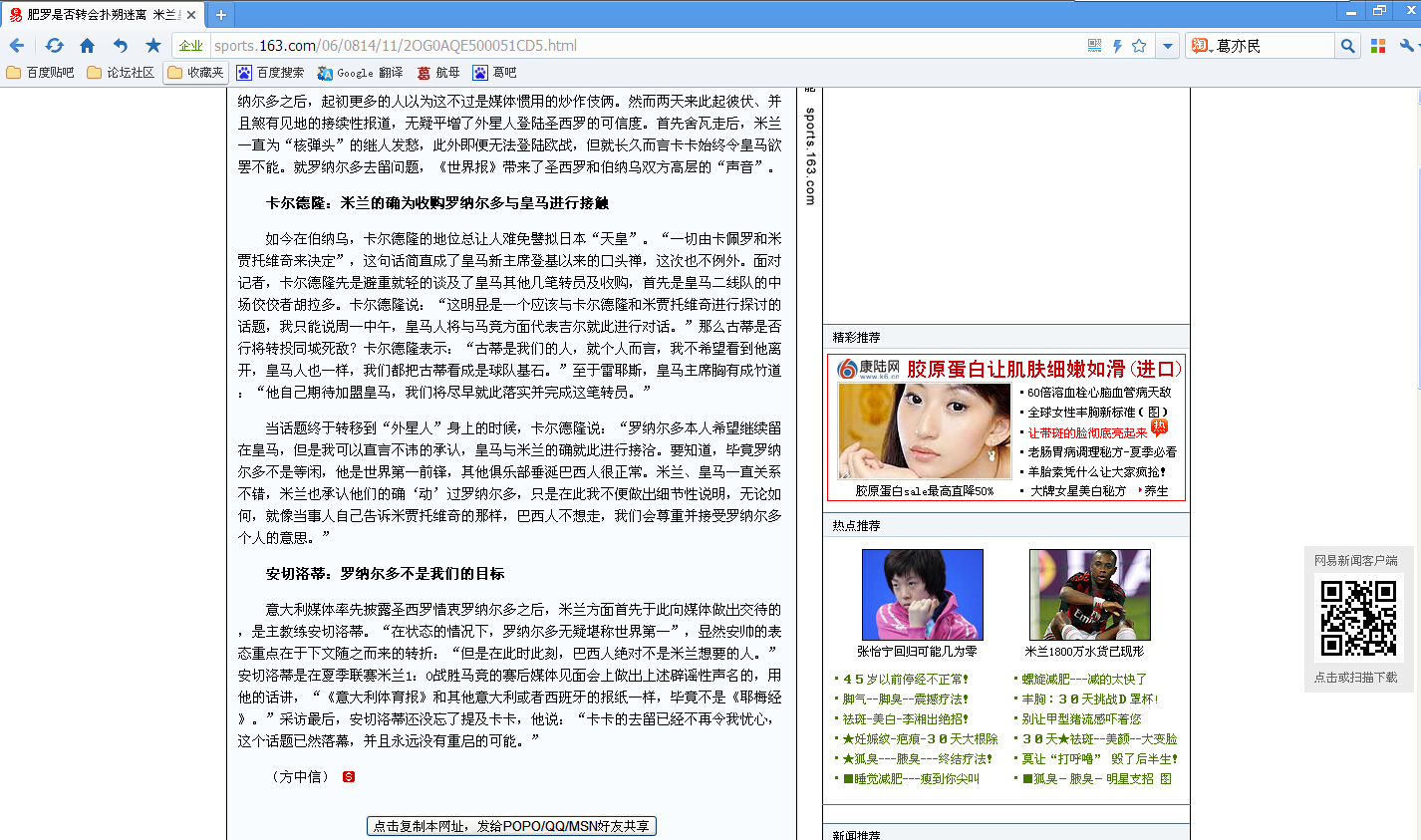Click the copy URL share button

pos(511,826)
